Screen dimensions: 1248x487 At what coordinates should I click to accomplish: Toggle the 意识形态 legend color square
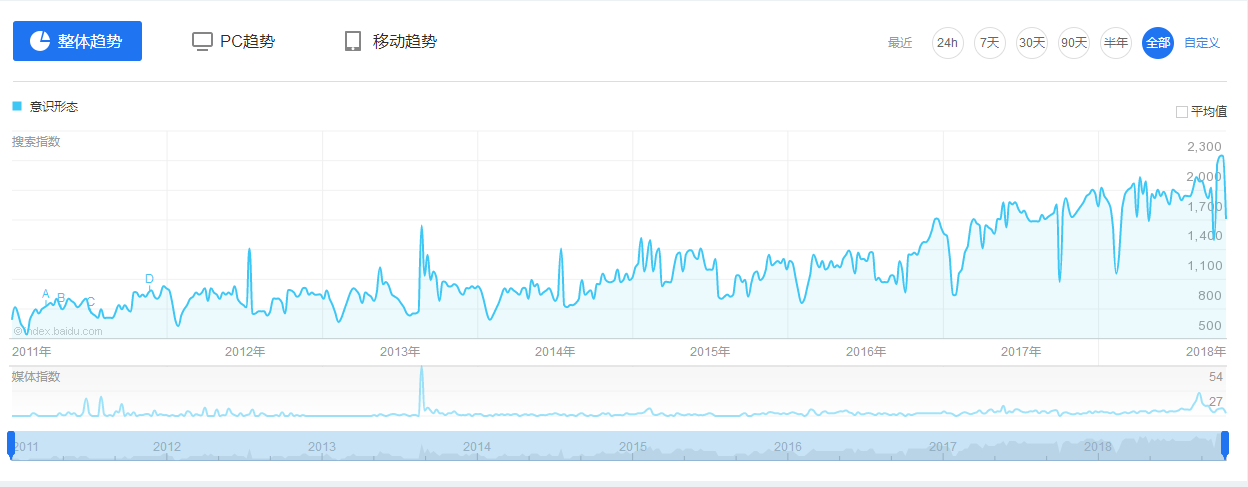click(x=17, y=106)
